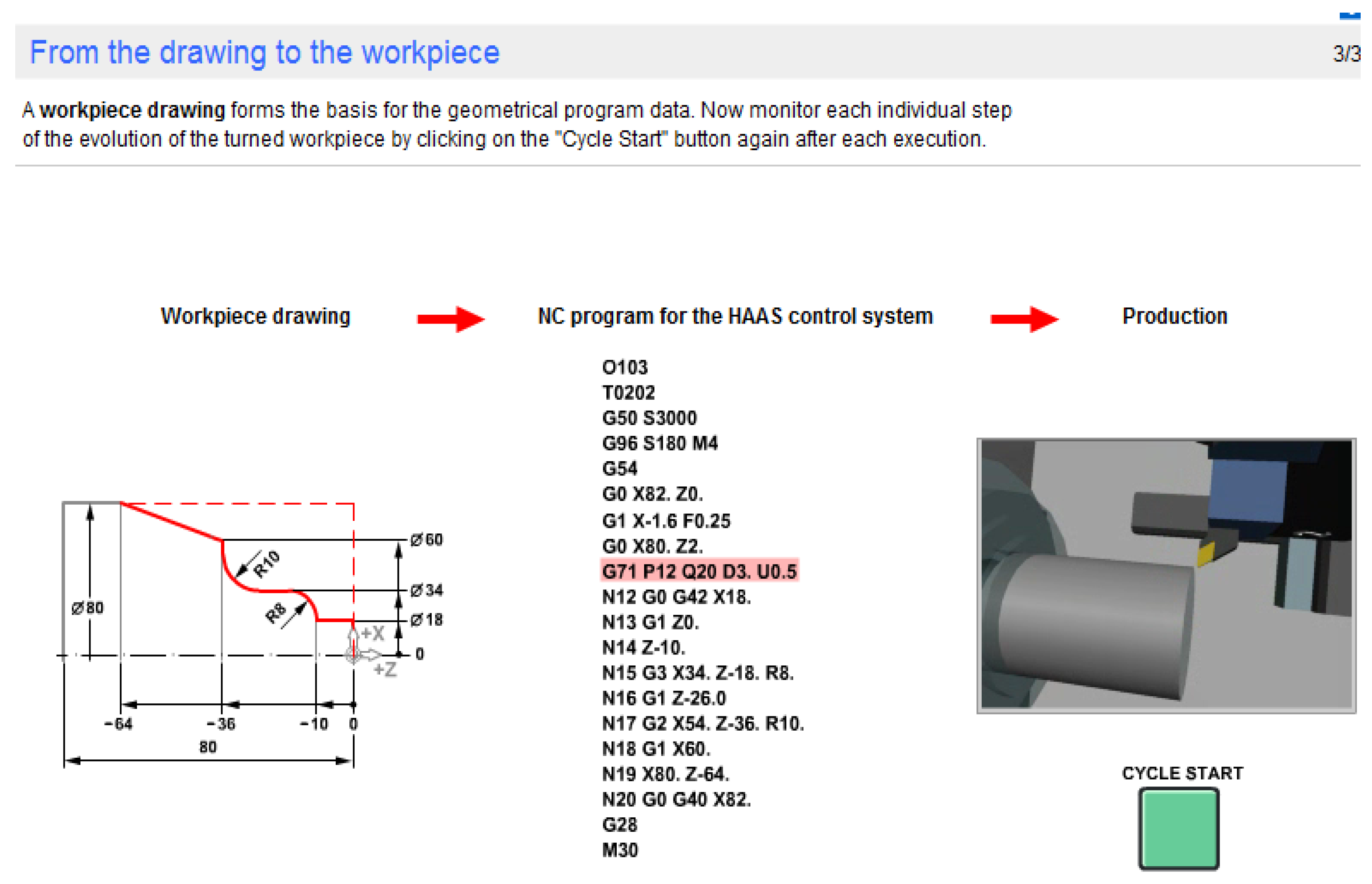Viewport: 1372px width, 884px height.
Task: Click the Ø60 dimension label in drawing
Action: click(x=426, y=540)
